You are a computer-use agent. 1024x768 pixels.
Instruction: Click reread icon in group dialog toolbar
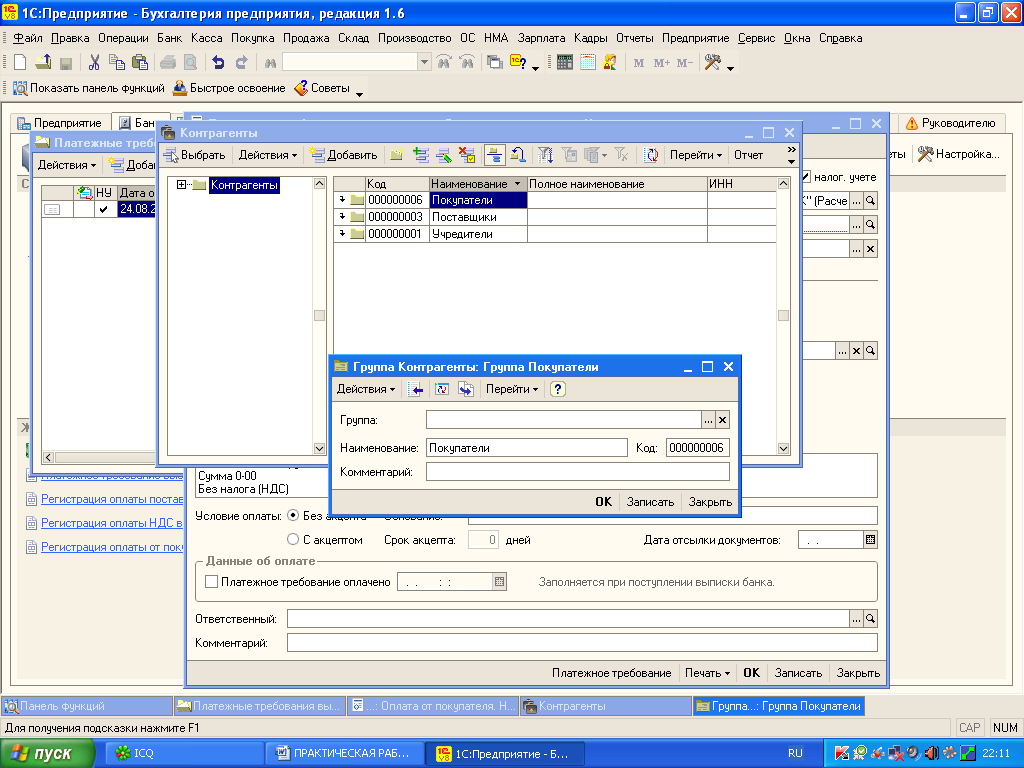[x=442, y=389]
